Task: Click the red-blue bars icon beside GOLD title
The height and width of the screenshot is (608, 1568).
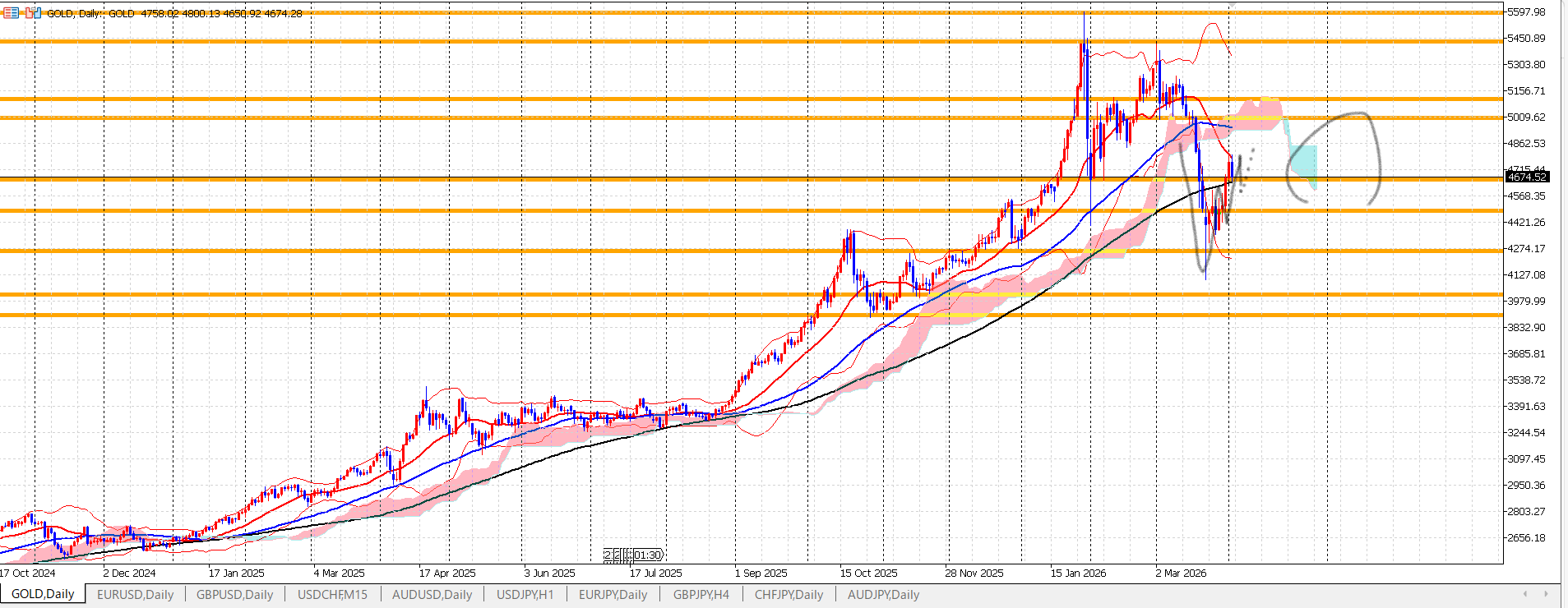Action: 33,13
